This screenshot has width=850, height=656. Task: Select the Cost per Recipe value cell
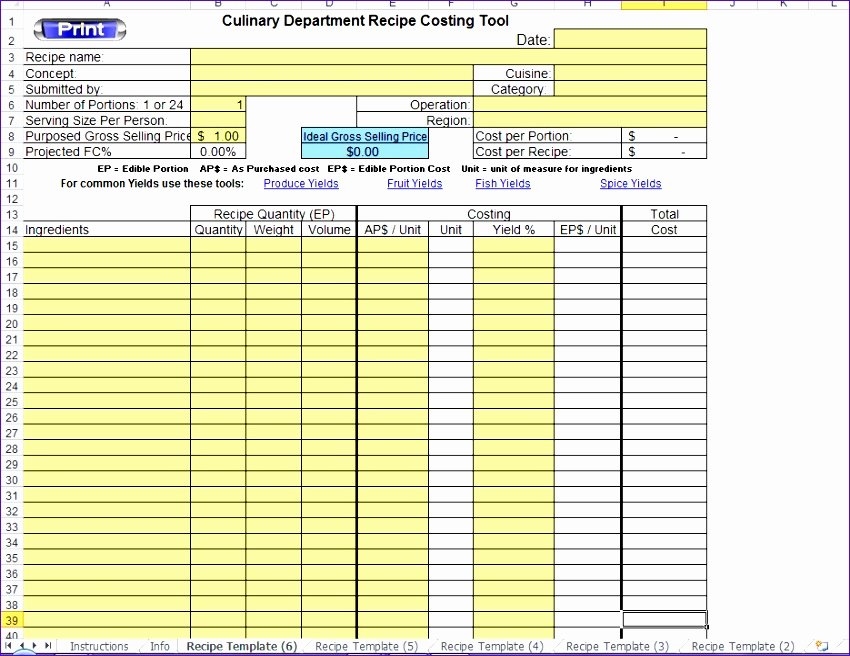point(664,152)
